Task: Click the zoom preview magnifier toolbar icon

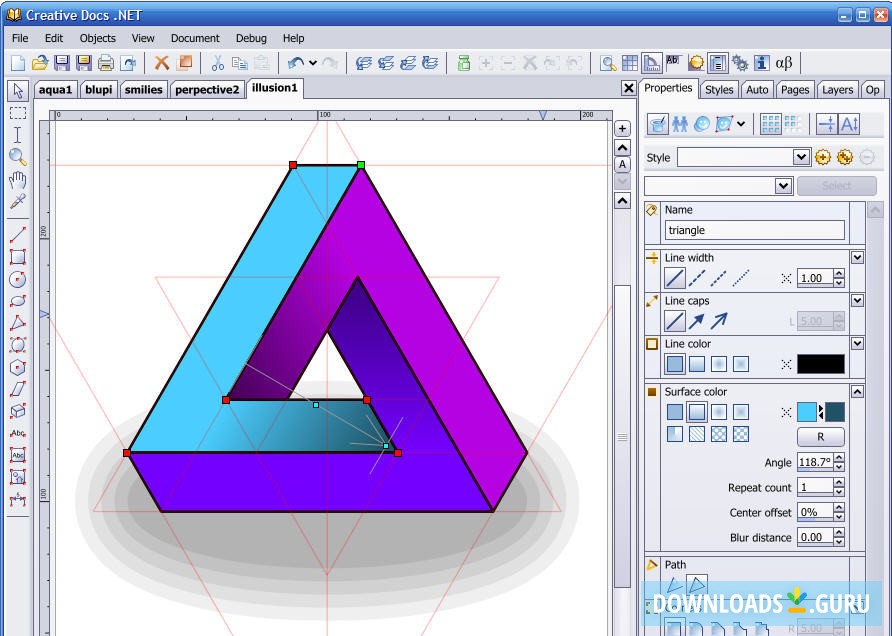Action: tap(608, 63)
